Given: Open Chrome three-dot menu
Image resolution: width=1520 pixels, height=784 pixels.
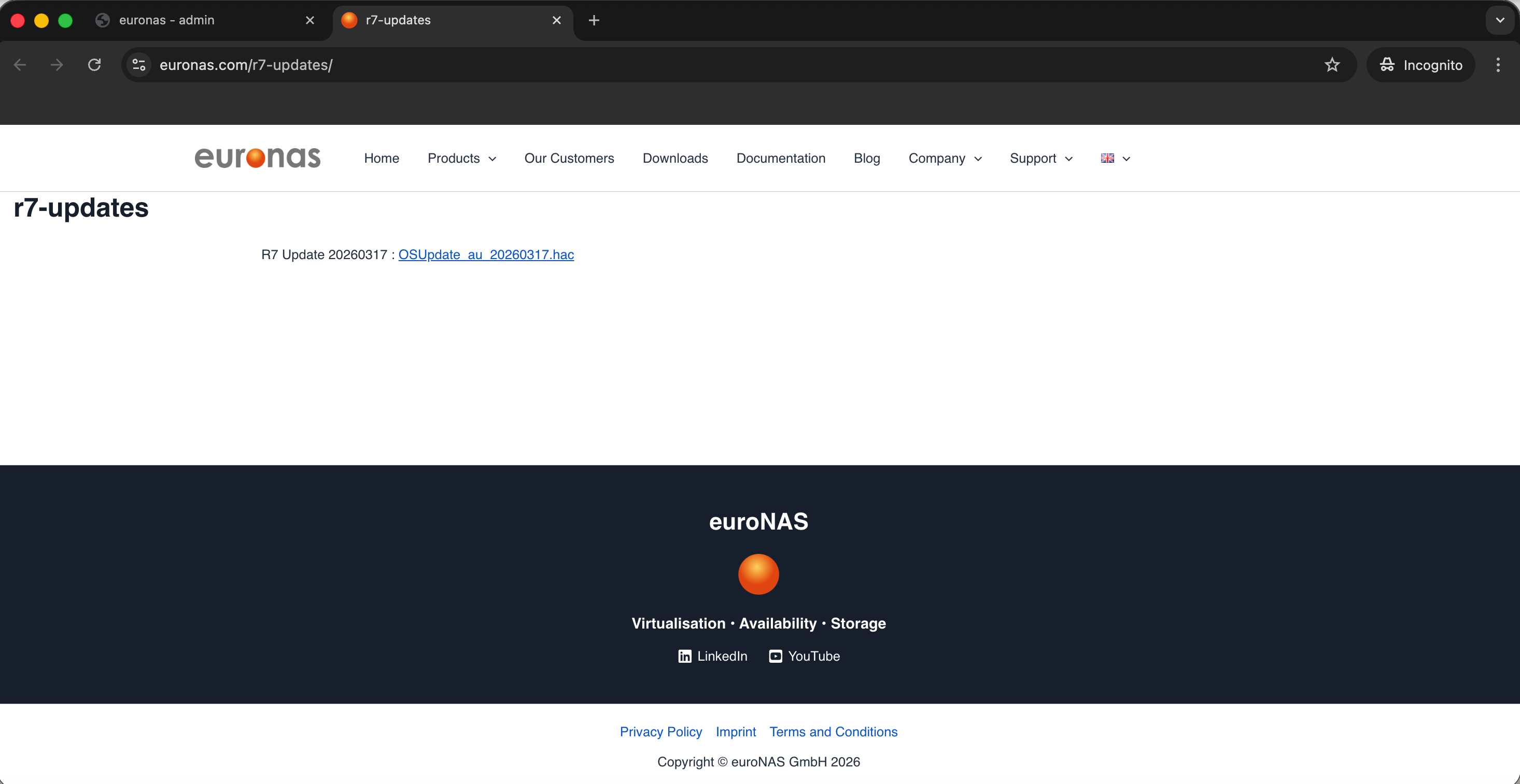Looking at the screenshot, I should tap(1498, 65).
